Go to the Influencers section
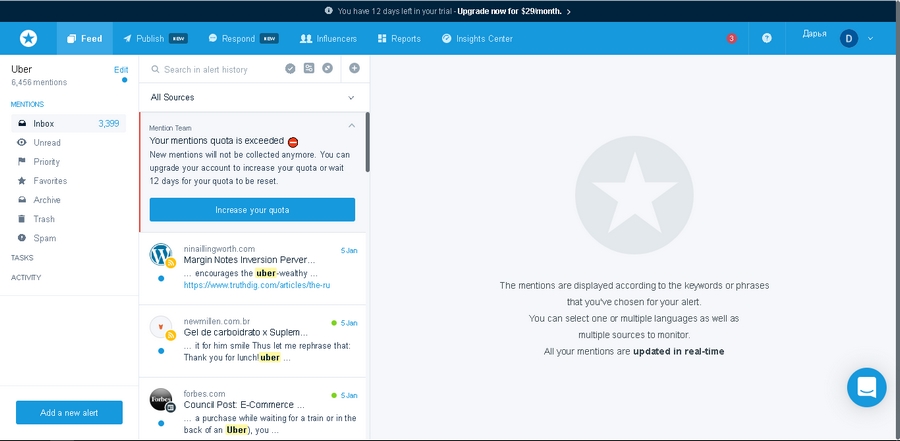This screenshot has height=441, width=900. 328,38
